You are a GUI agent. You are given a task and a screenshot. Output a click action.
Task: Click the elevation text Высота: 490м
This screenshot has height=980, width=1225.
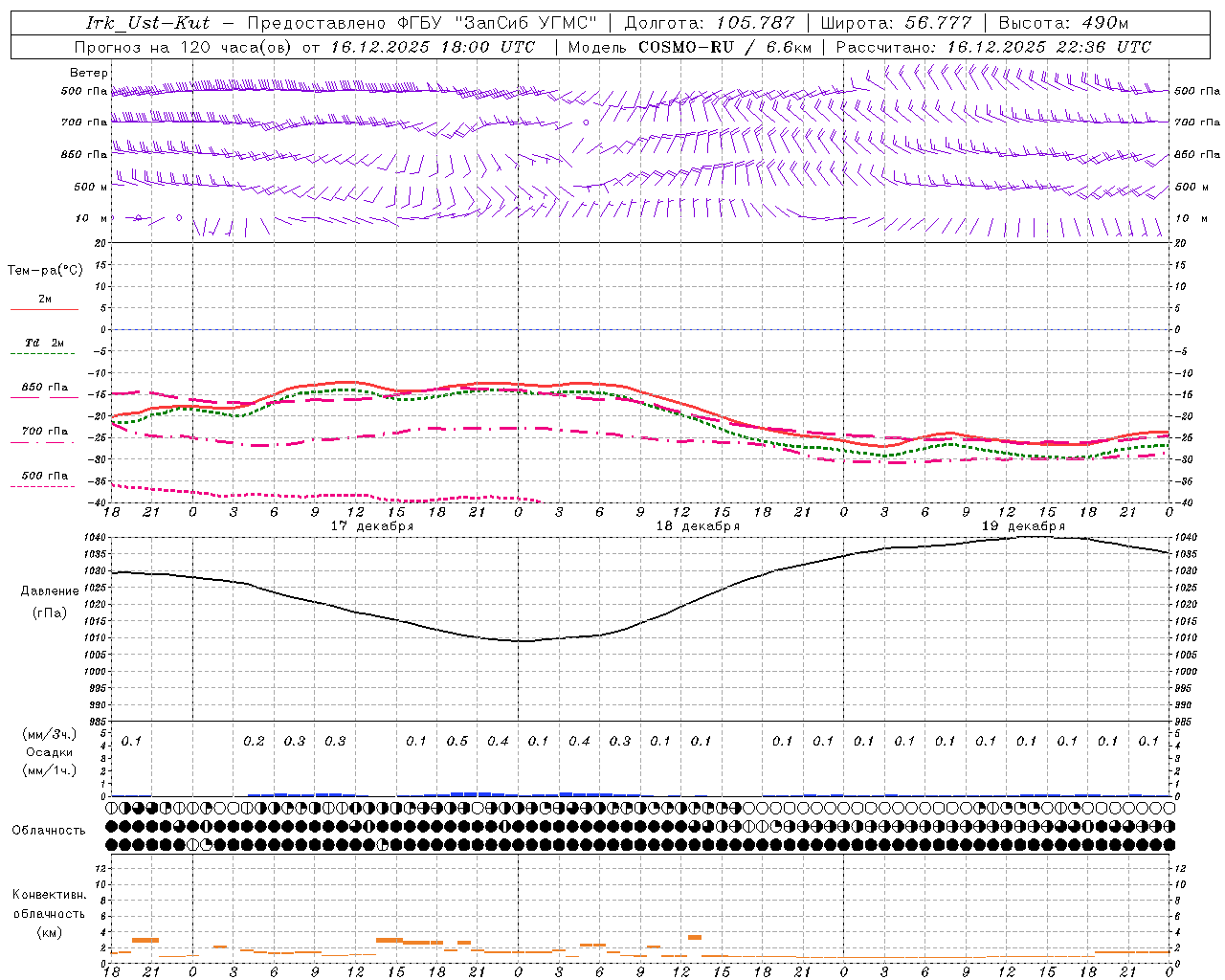(x=1063, y=23)
